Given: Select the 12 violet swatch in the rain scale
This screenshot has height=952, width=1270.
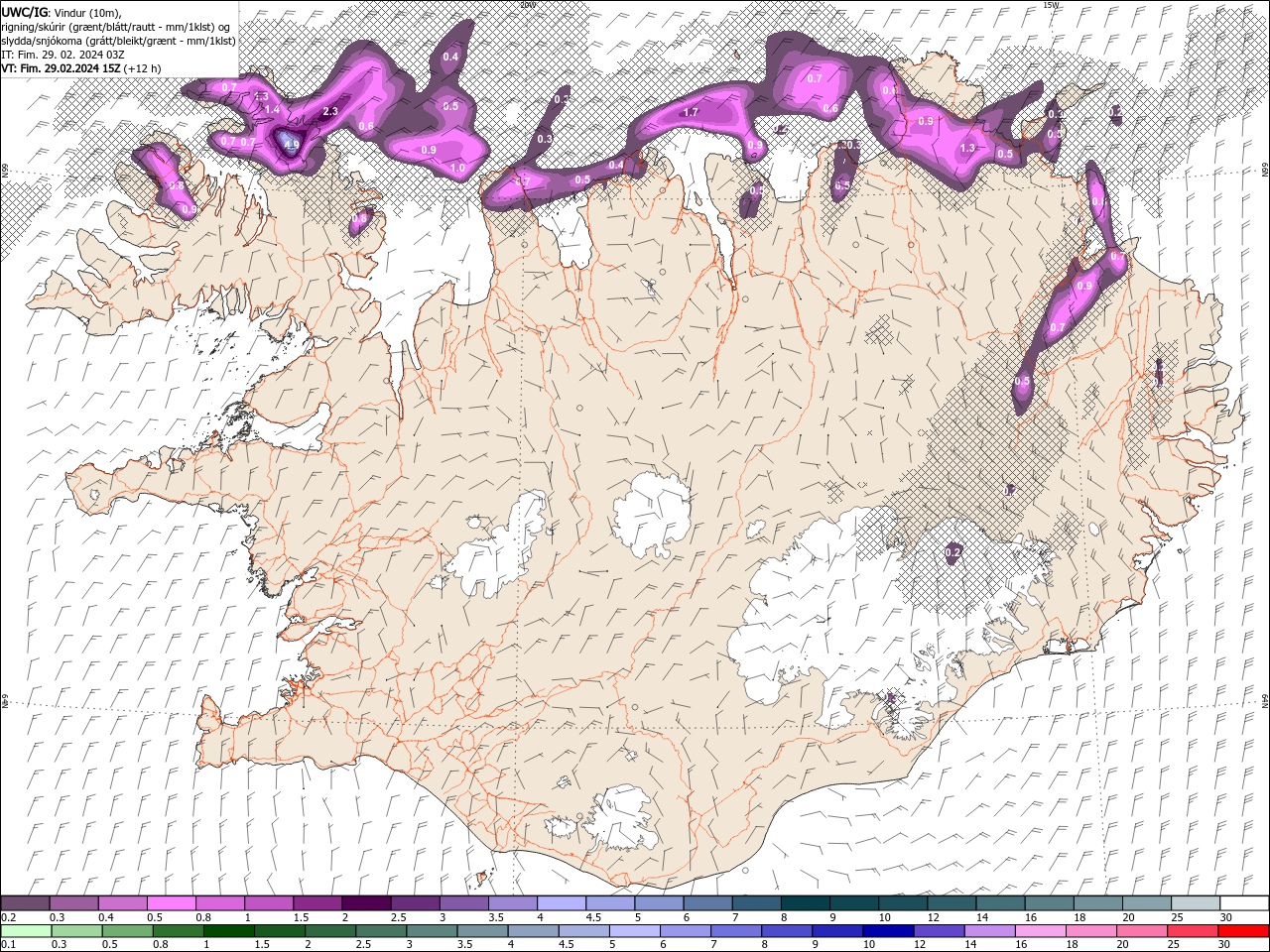Looking at the screenshot, I should coord(939,931).
